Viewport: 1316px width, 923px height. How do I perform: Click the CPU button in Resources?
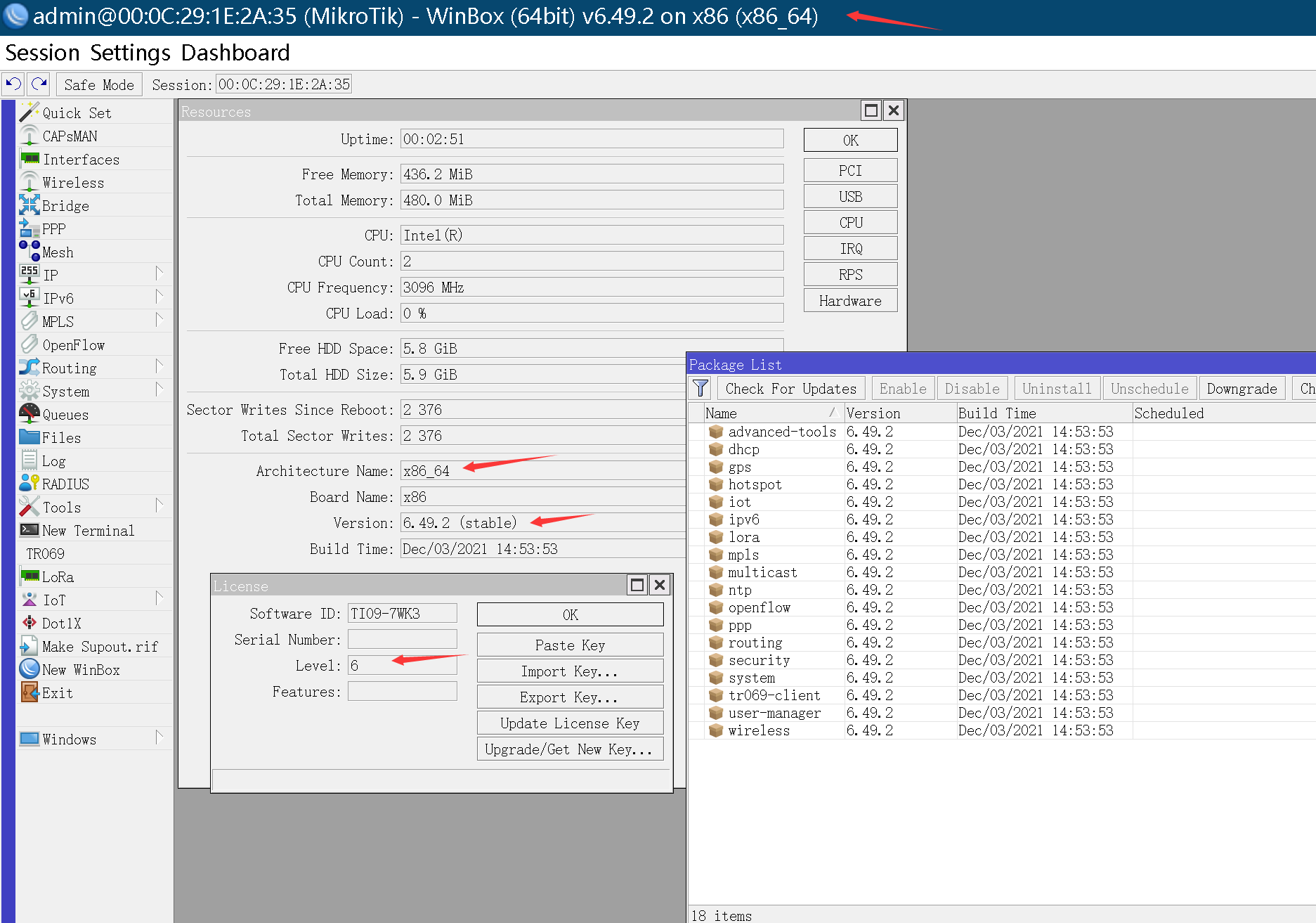pos(850,222)
